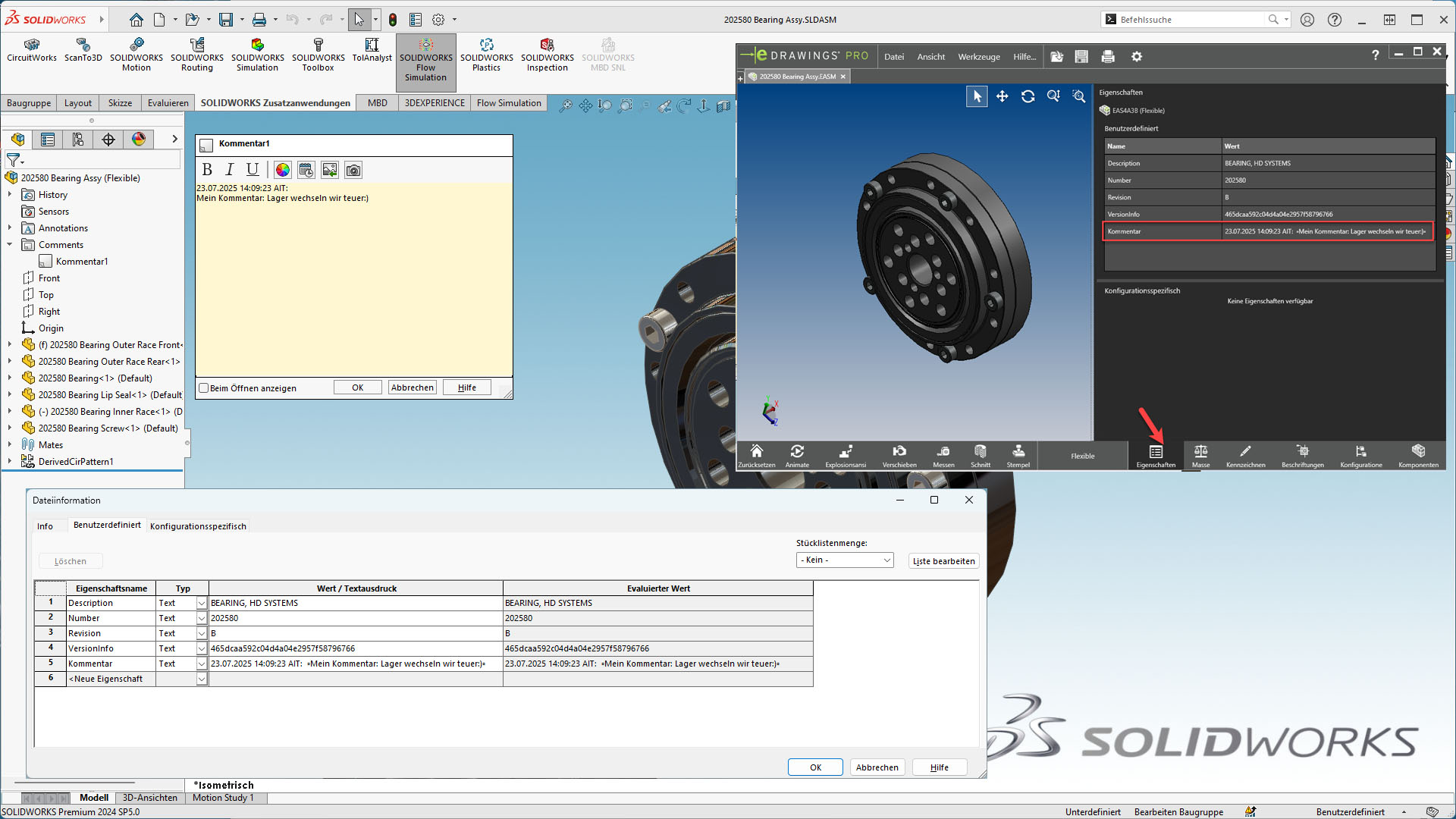This screenshot has height=819, width=1456.
Task: Activate the SOLIDWORKS Toolbox add-in
Action: click(x=318, y=55)
